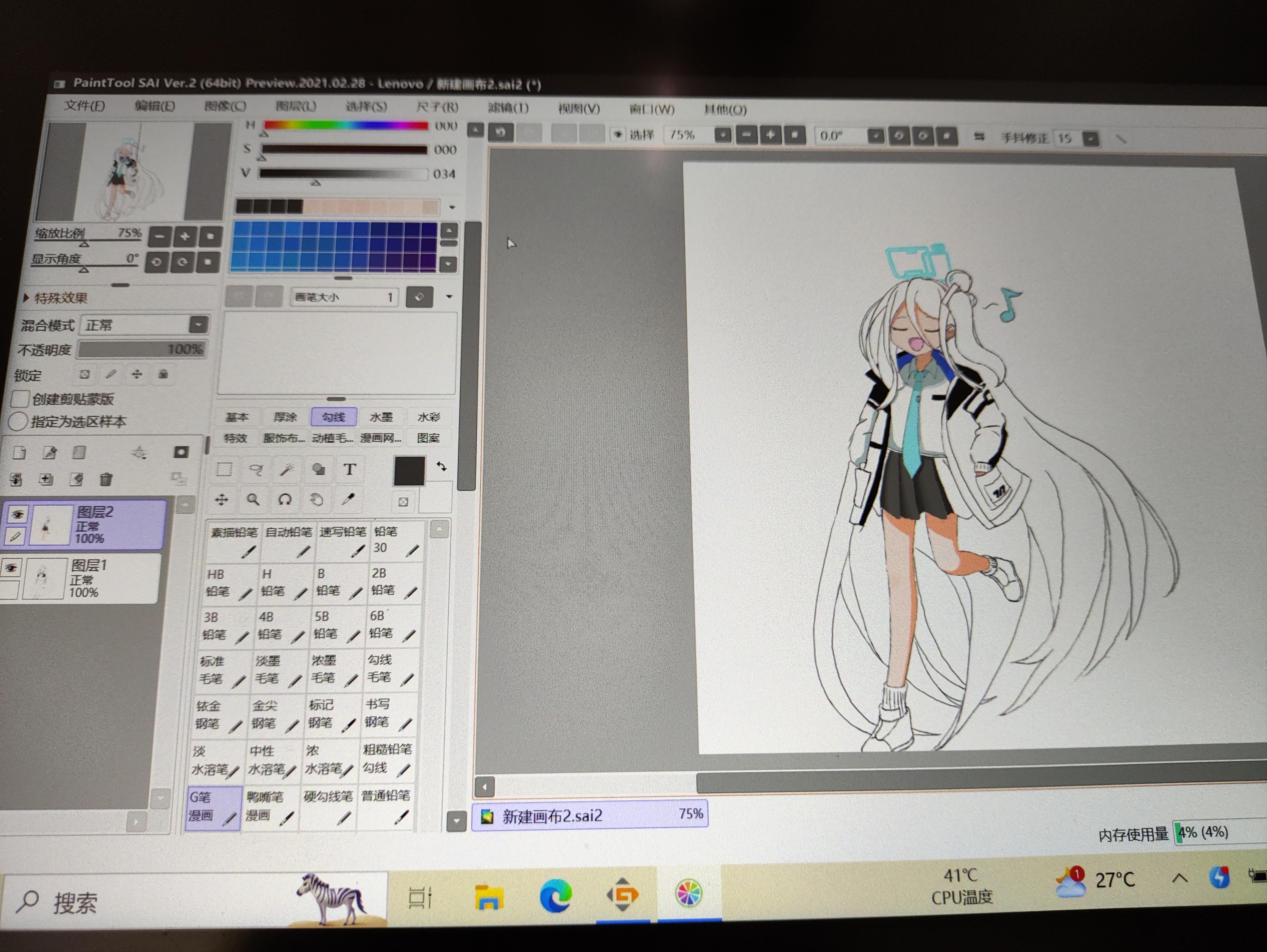Select the rectangular selection tool
The width and height of the screenshot is (1267, 952).
(224, 470)
